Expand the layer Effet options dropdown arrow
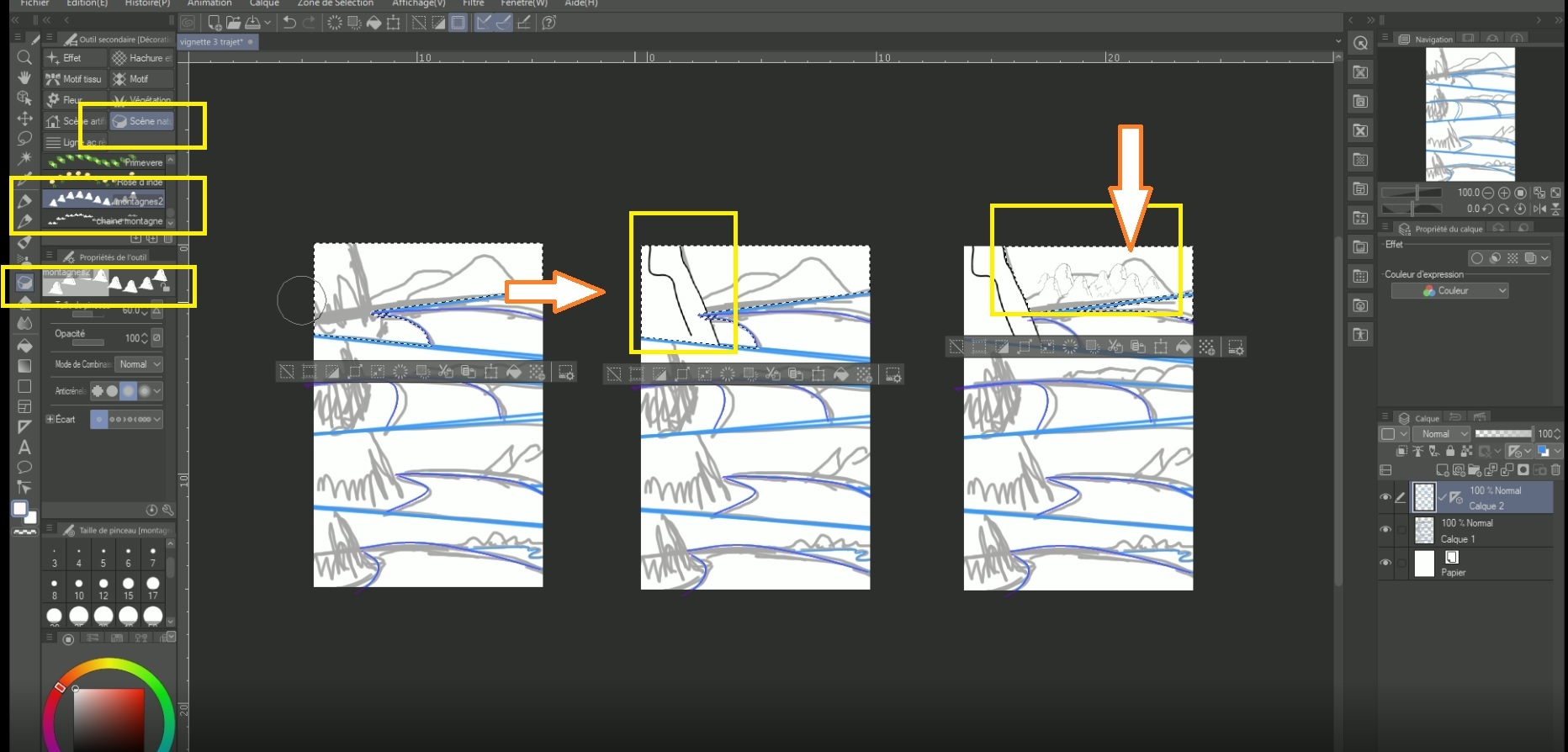1568x752 pixels. [1544, 258]
